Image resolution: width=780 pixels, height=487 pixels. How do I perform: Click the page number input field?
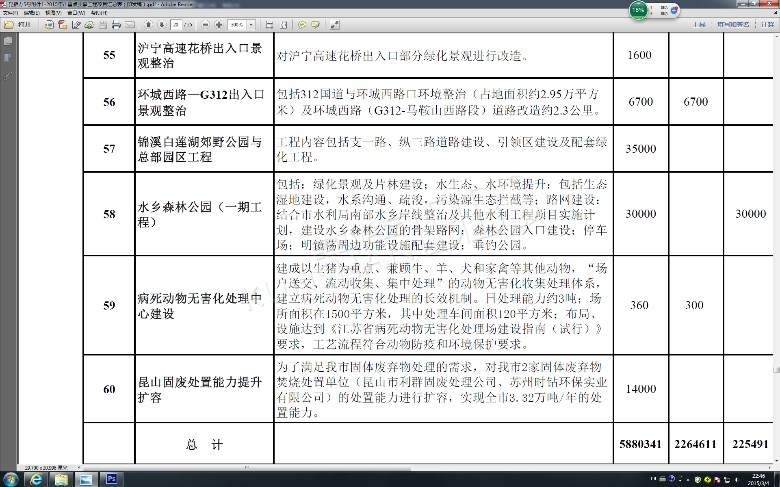[174, 24]
